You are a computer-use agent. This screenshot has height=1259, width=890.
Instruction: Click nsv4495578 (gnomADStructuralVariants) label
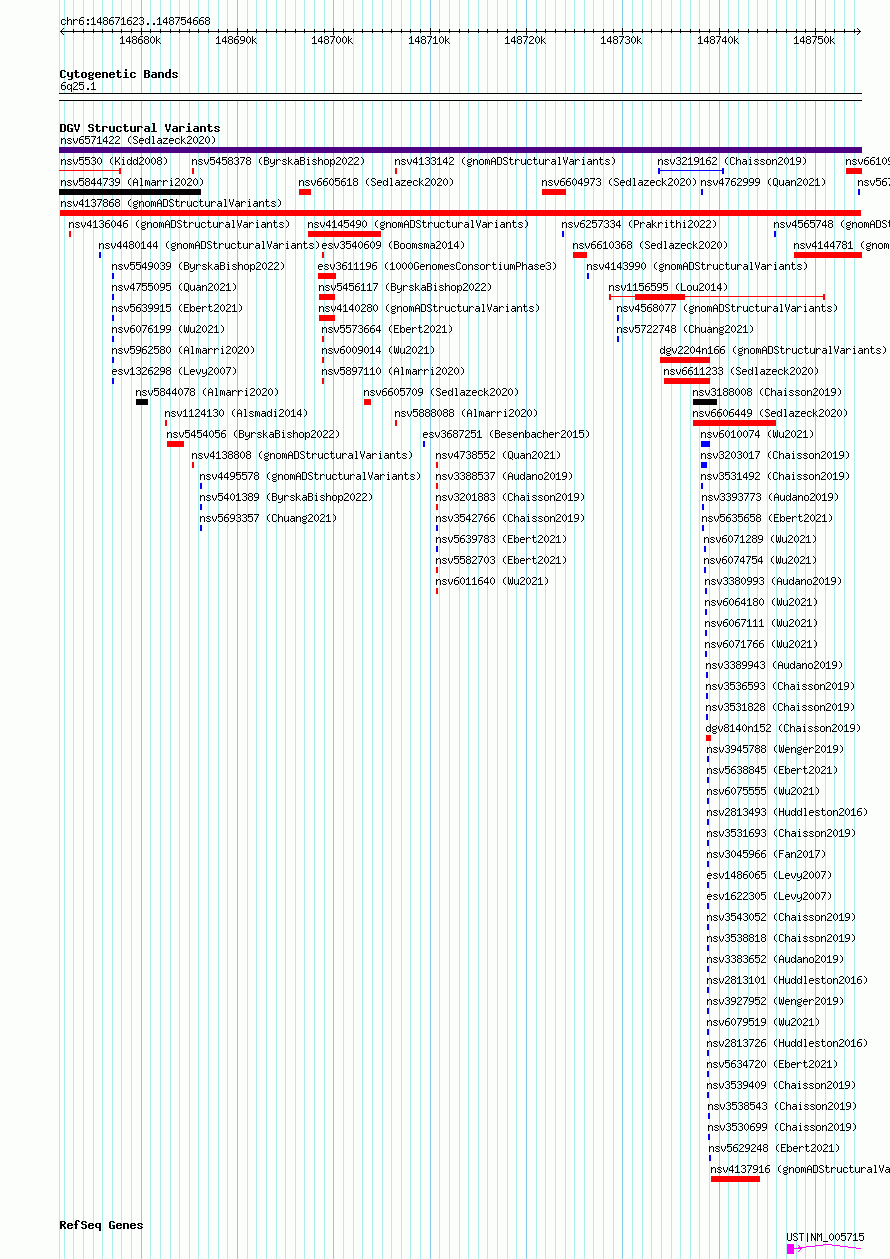click(x=310, y=476)
